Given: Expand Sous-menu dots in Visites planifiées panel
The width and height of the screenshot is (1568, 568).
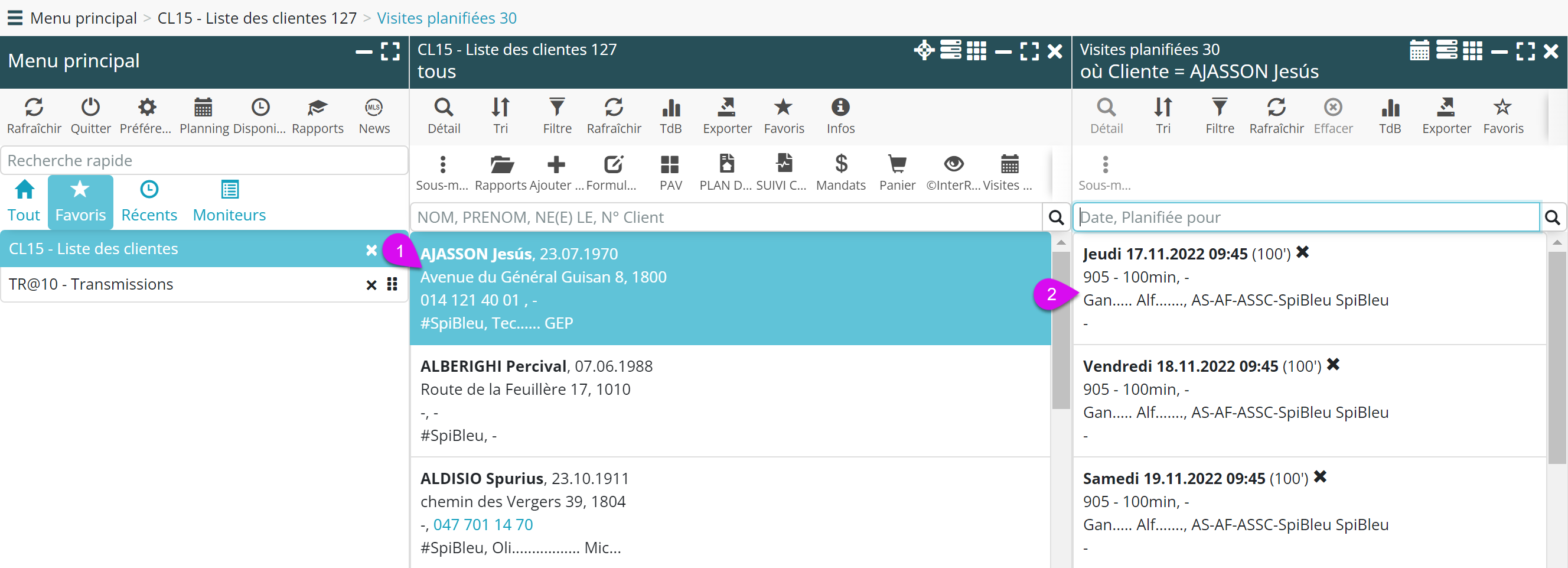Looking at the screenshot, I should pos(1105,164).
